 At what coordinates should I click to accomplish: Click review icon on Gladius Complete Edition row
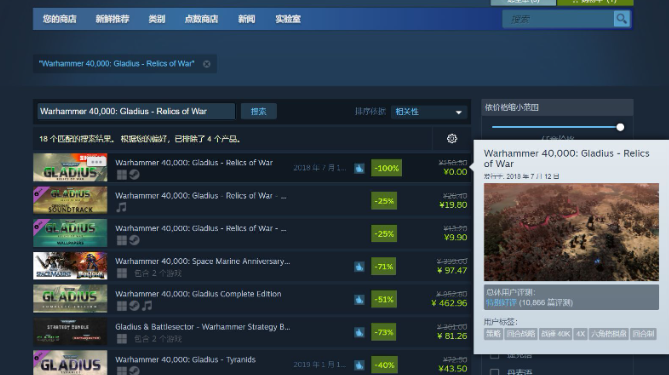click(x=359, y=299)
